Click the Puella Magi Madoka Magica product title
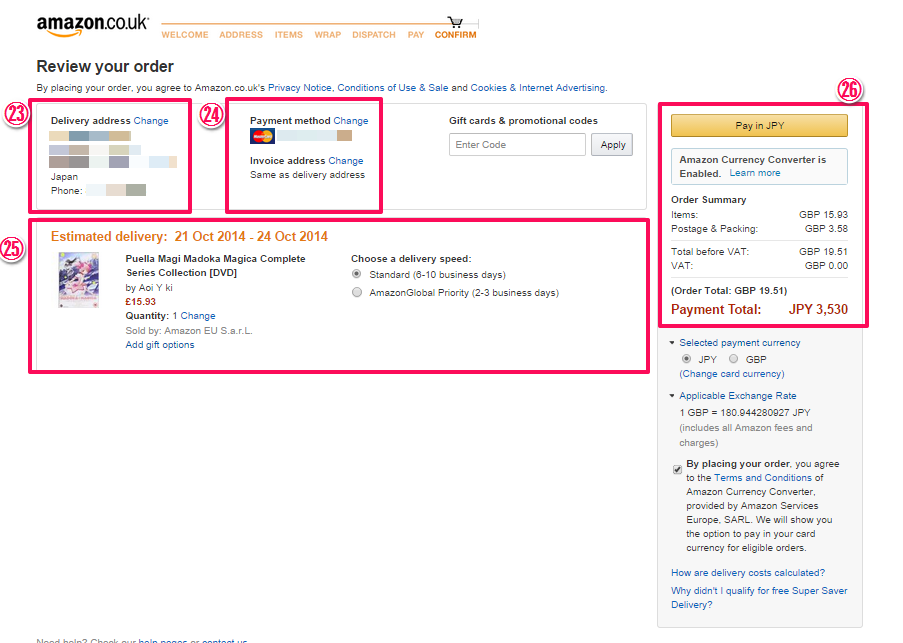 tap(215, 265)
